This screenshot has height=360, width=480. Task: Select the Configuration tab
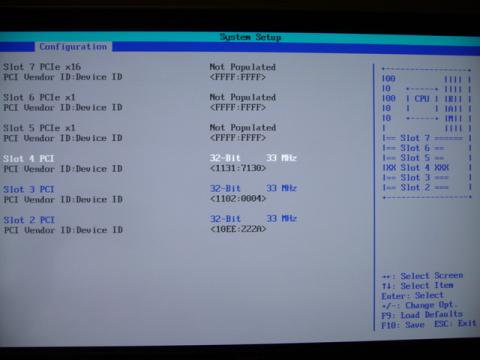(x=73, y=47)
